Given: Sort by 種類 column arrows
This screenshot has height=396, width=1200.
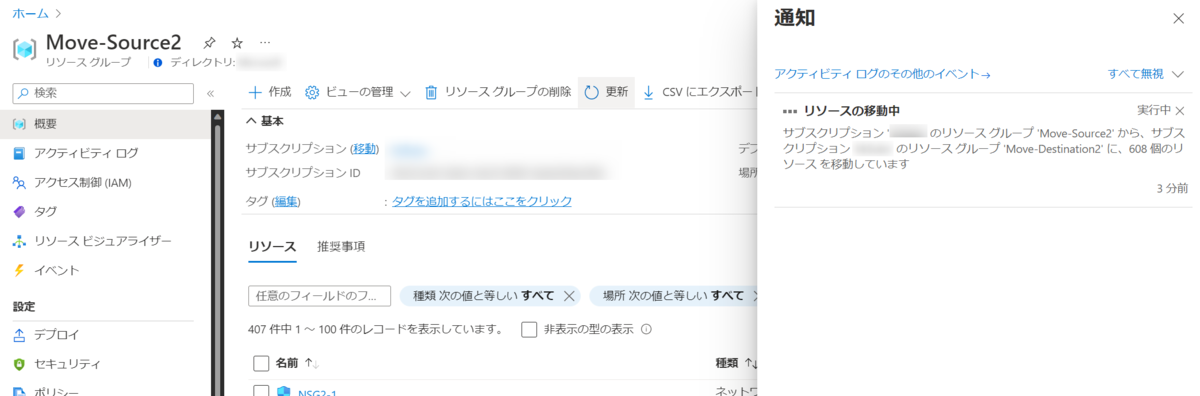Looking at the screenshot, I should [750, 363].
